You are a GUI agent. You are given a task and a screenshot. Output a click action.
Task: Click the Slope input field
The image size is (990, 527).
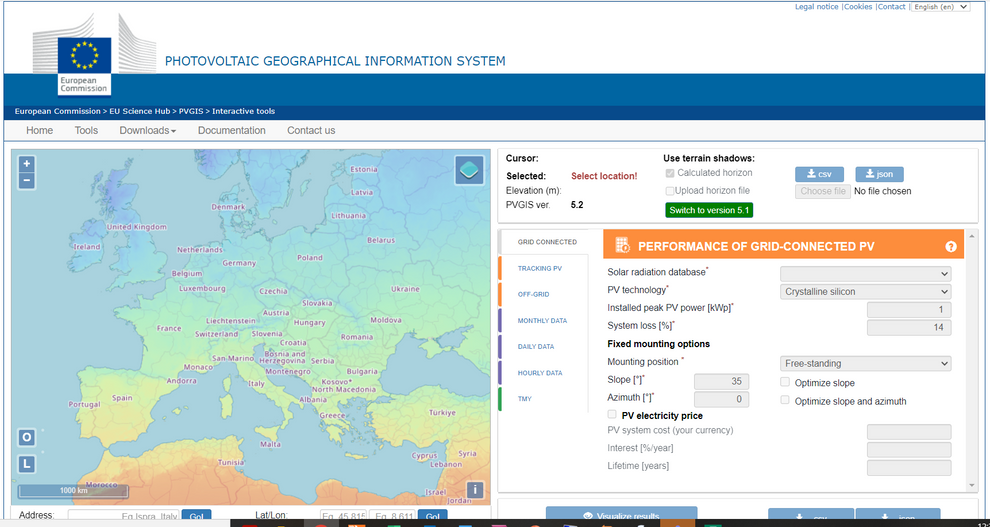tap(722, 381)
